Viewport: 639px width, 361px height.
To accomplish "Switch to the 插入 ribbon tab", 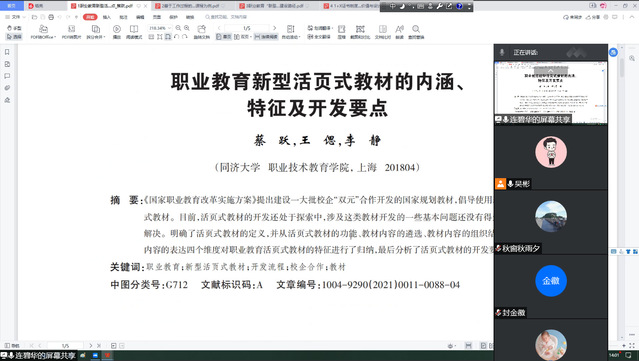I will (x=107, y=17).
